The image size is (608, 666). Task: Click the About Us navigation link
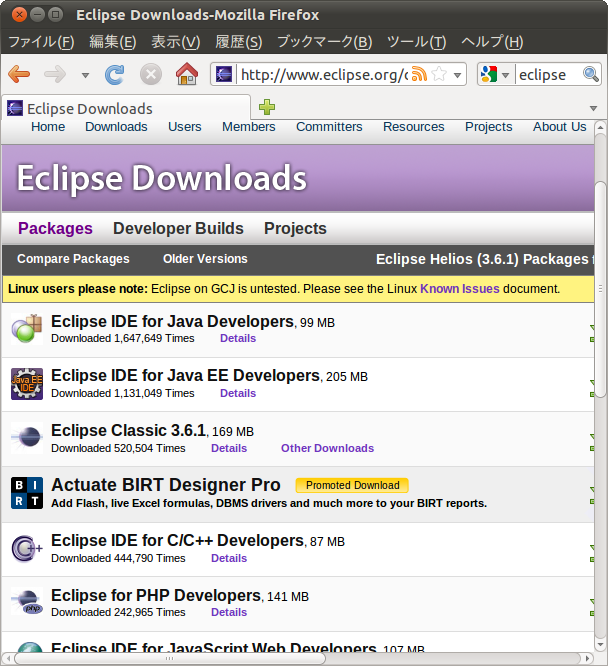tap(560, 127)
